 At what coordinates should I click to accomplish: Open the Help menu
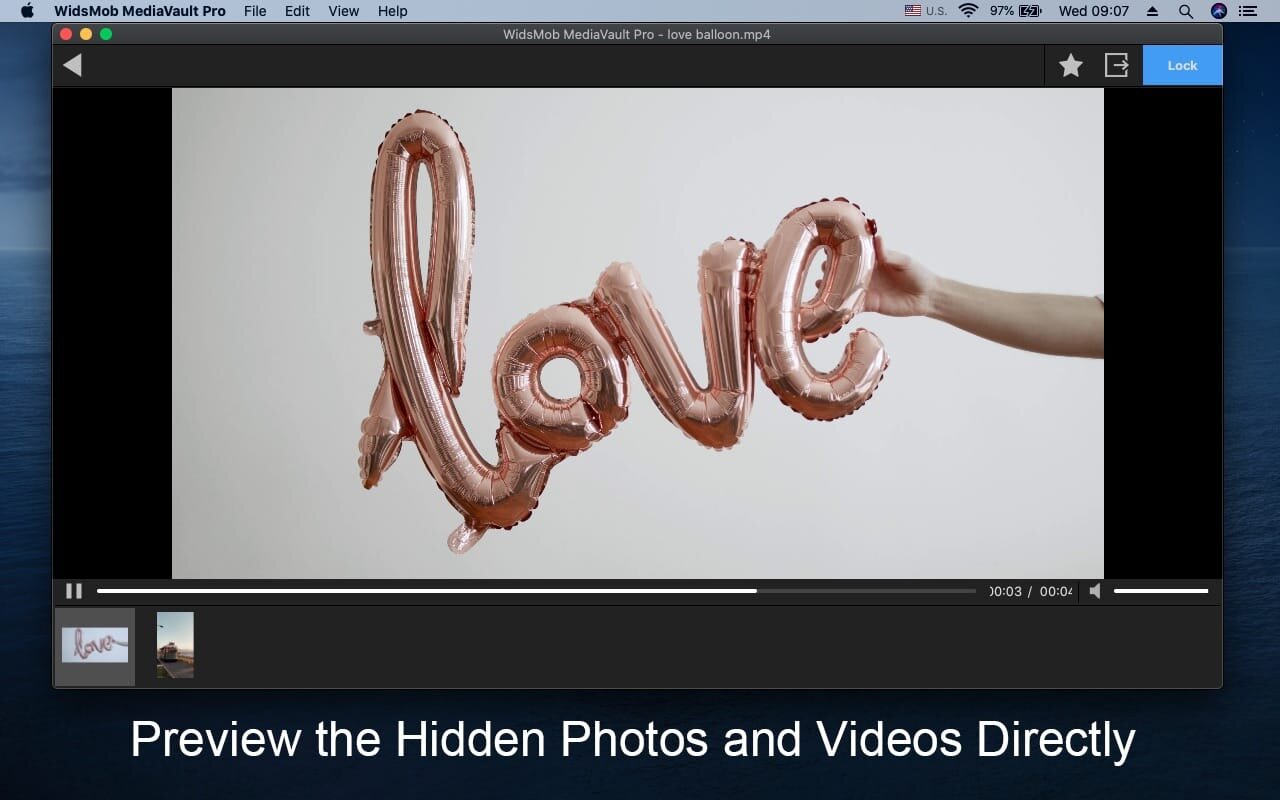(x=393, y=11)
